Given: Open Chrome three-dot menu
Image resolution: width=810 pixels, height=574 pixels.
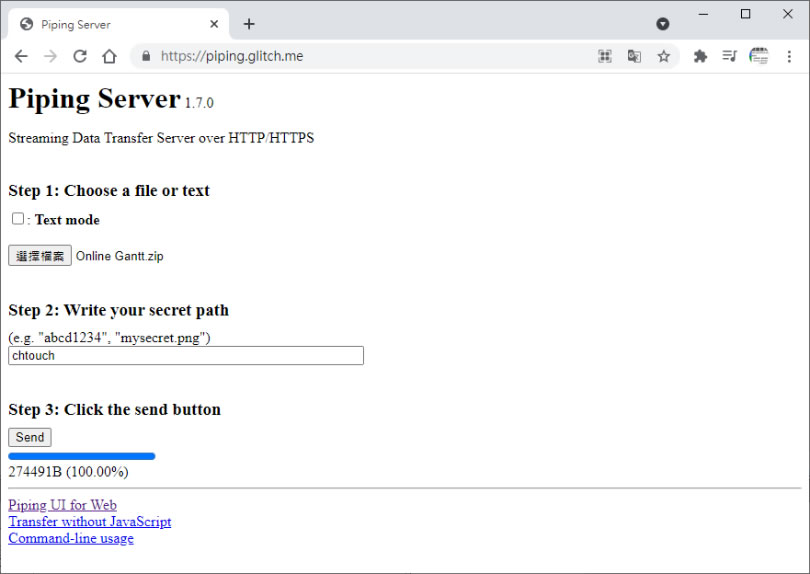Looking at the screenshot, I should 789,56.
